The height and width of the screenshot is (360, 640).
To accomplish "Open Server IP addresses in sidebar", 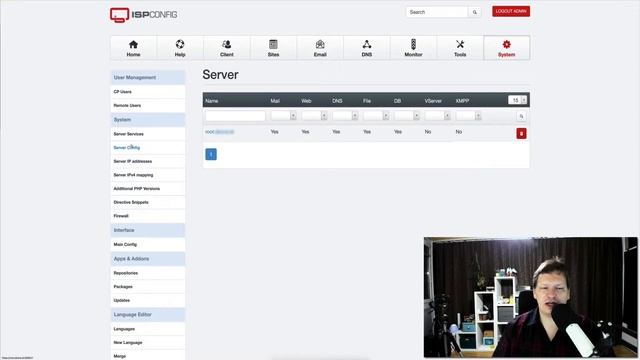I will [x=148, y=161].
